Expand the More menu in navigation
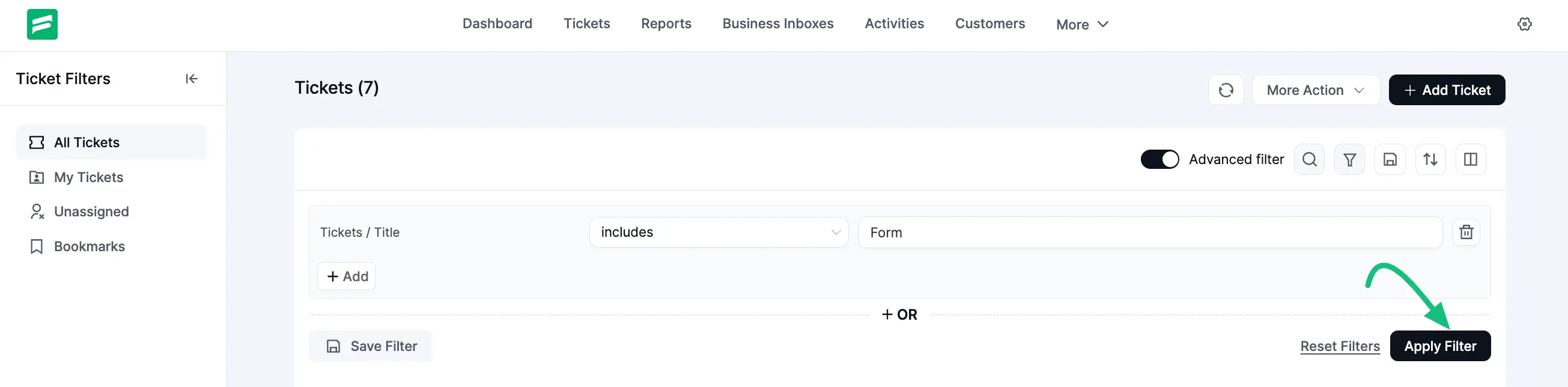Image resolution: width=1568 pixels, height=387 pixels. tap(1081, 25)
